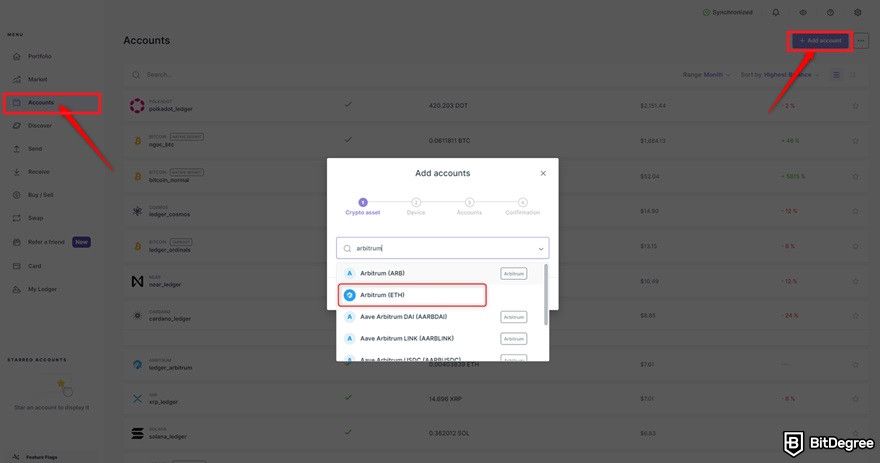Open the Sort by Highest Balance dropdown
This screenshot has height=463, width=880.
779,75
